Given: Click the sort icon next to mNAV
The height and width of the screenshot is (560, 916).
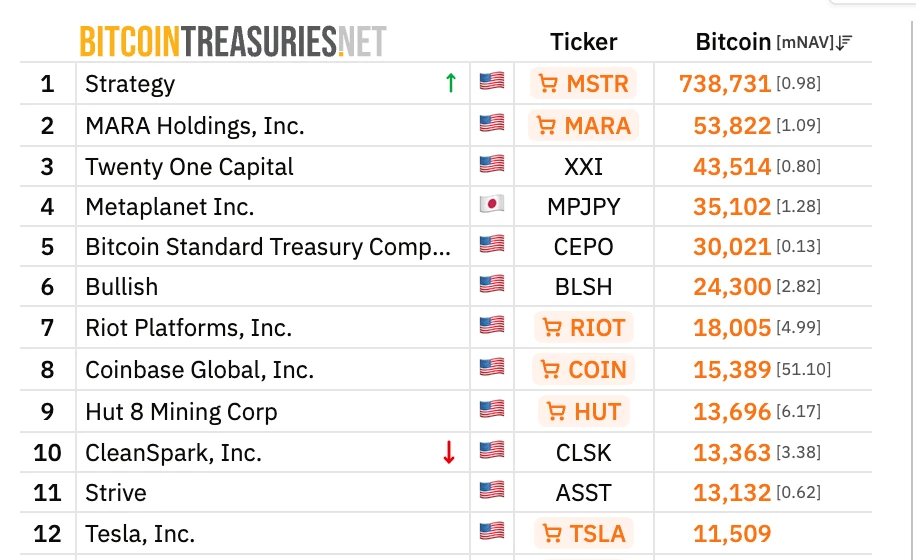Looking at the screenshot, I should (845, 42).
